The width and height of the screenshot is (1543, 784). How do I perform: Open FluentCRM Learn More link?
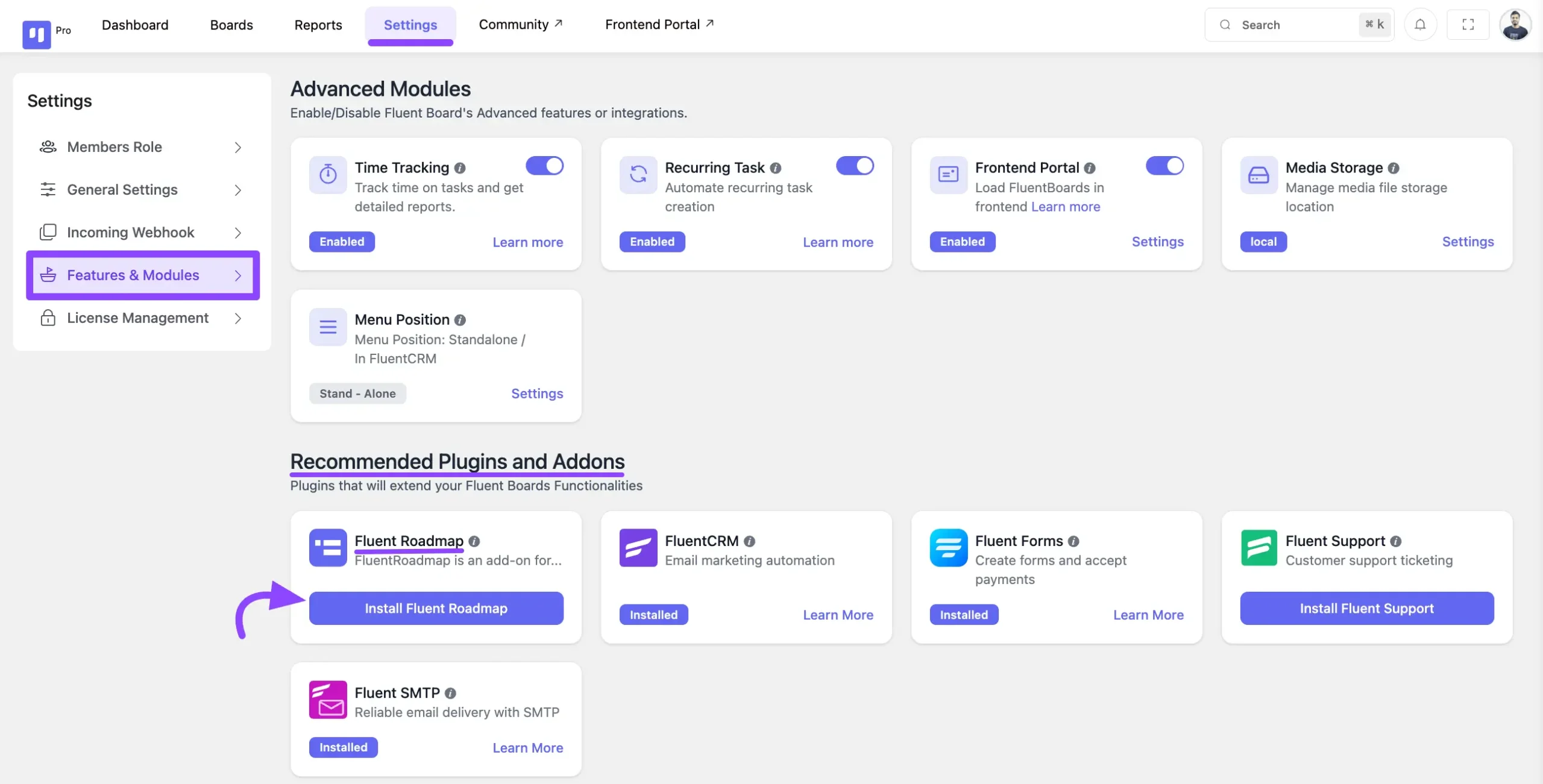pyautogui.click(x=838, y=615)
